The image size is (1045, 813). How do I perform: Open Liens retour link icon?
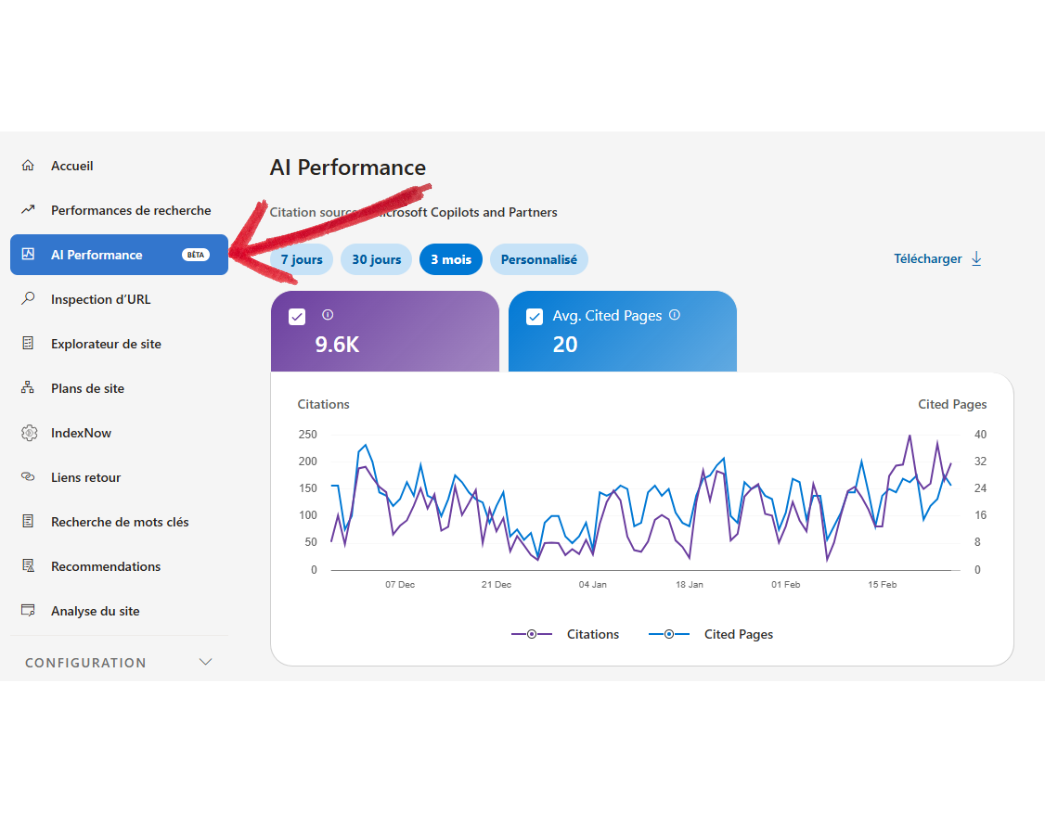click(28, 477)
